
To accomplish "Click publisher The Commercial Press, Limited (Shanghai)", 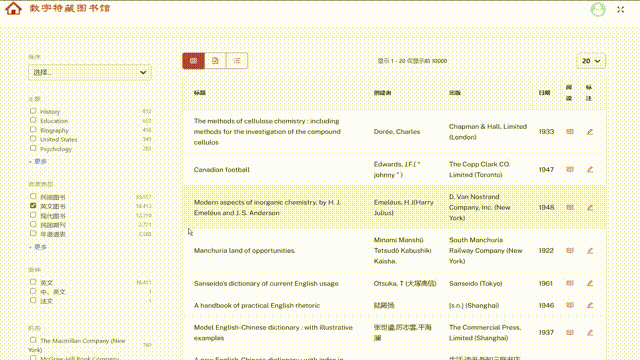I will pyautogui.click(x=485, y=333).
